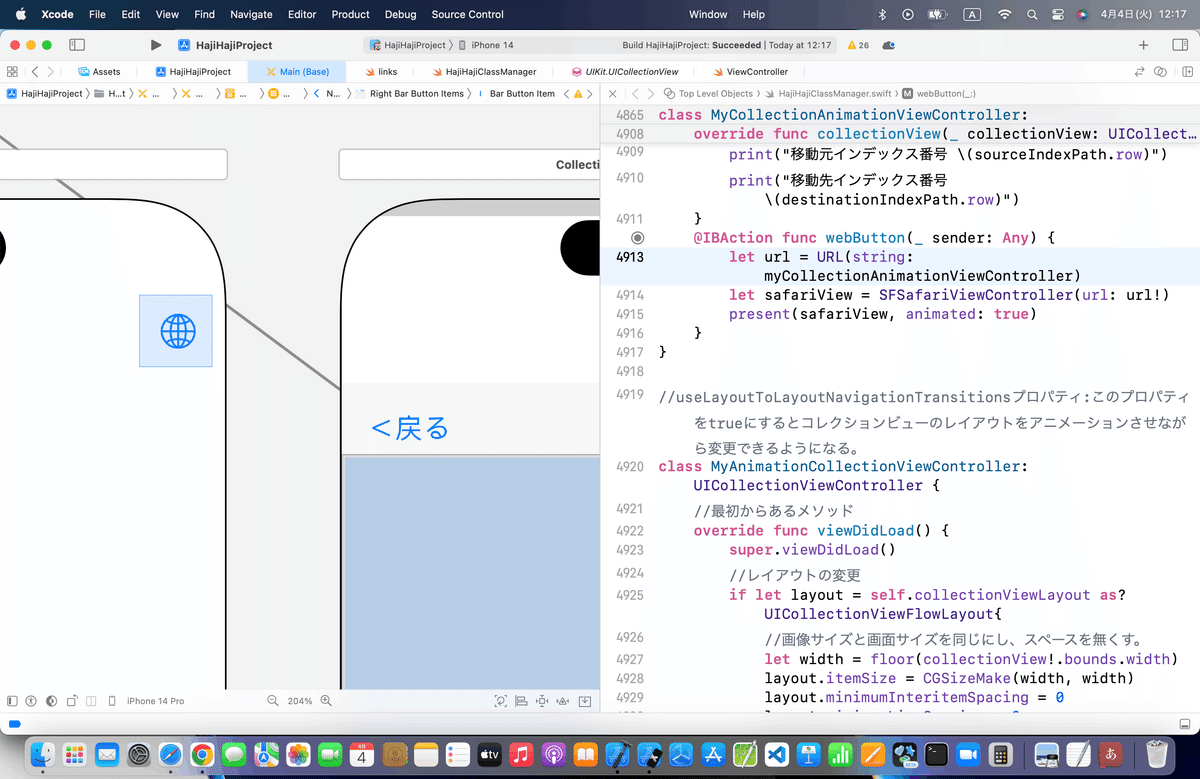Toggle the code review swap arrows button
The width and height of the screenshot is (1200, 779).
[1139, 72]
